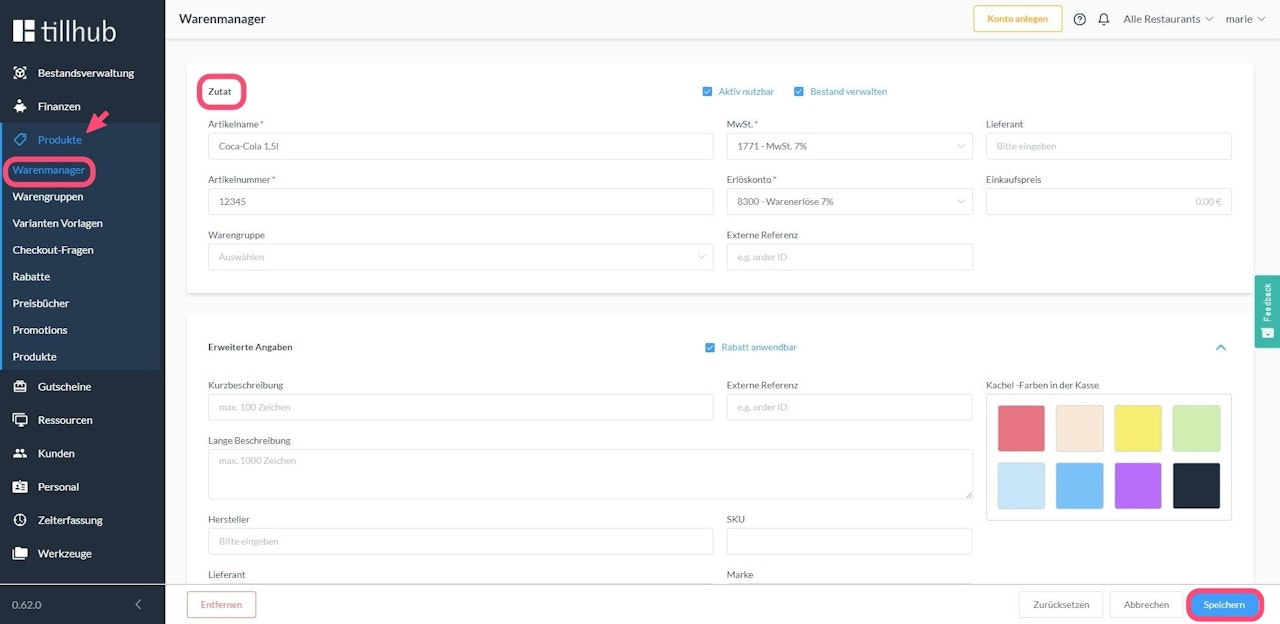
Task: Toggle Aktiv nutzbar checkbox
Action: (707, 91)
